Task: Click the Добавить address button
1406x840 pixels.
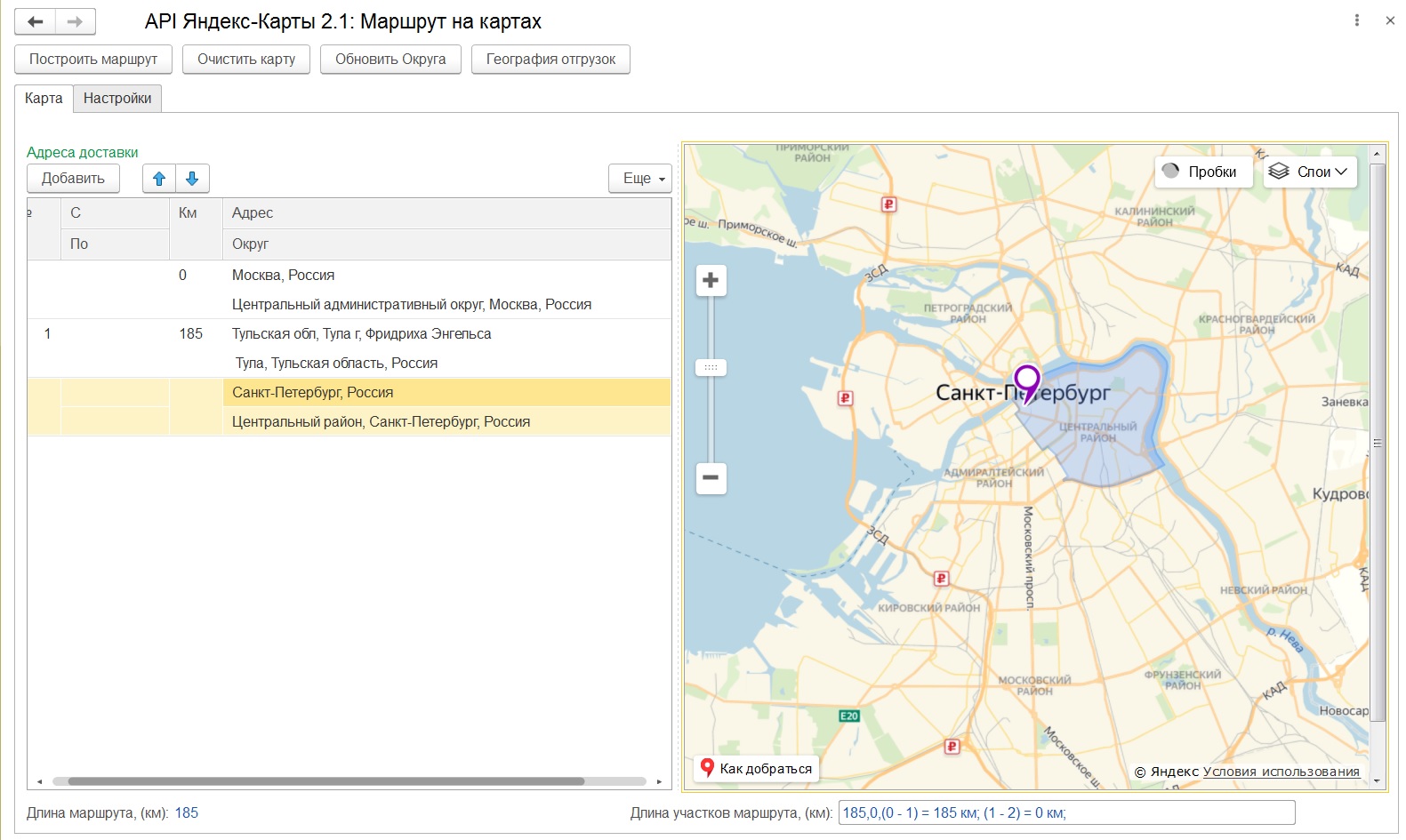Action: (73, 179)
